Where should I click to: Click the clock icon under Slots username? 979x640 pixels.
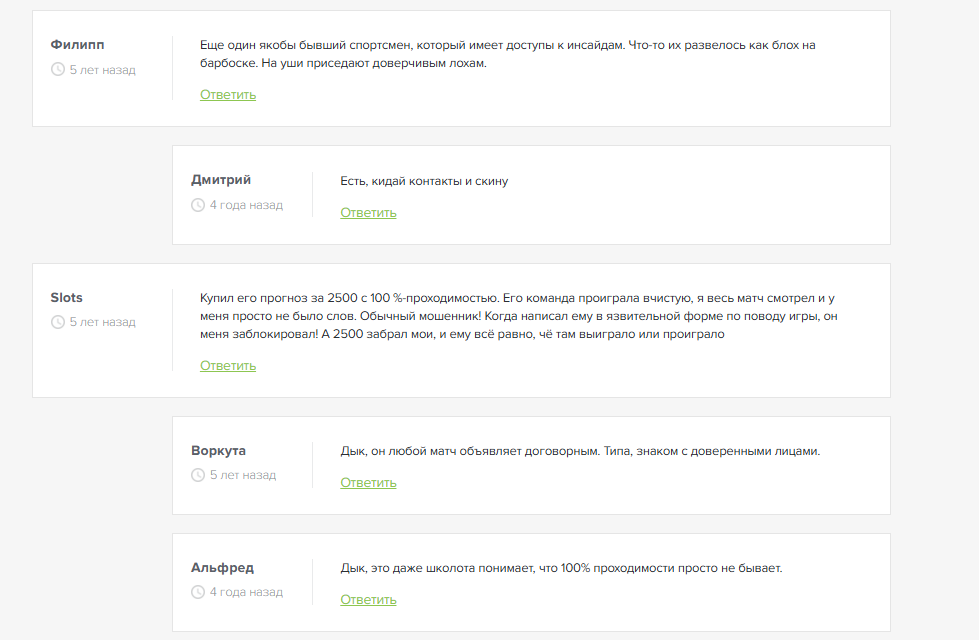57,322
